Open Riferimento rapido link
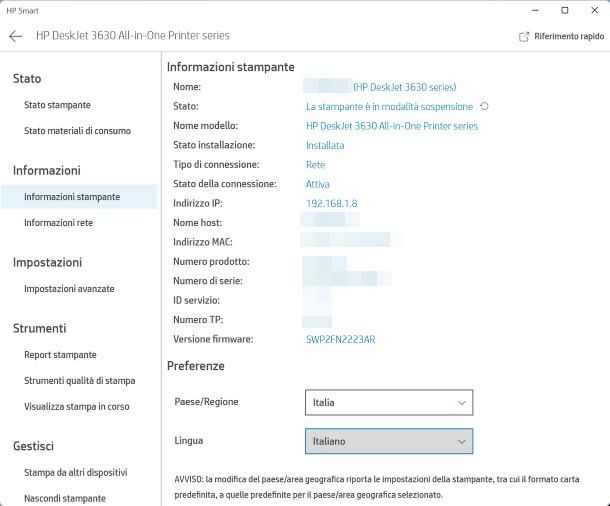610x506 pixels. coord(569,36)
